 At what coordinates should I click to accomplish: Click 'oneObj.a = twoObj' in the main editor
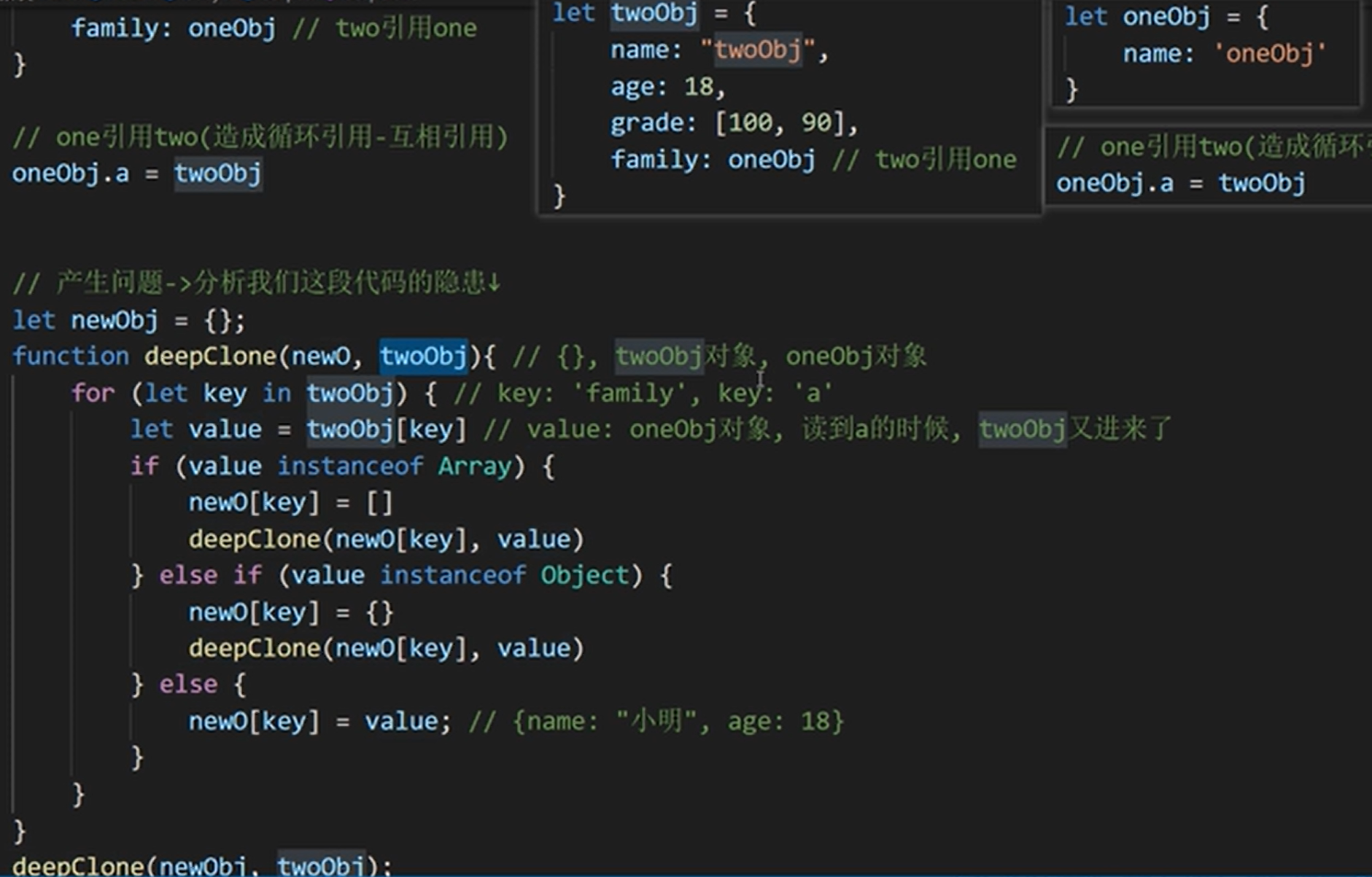tap(136, 174)
